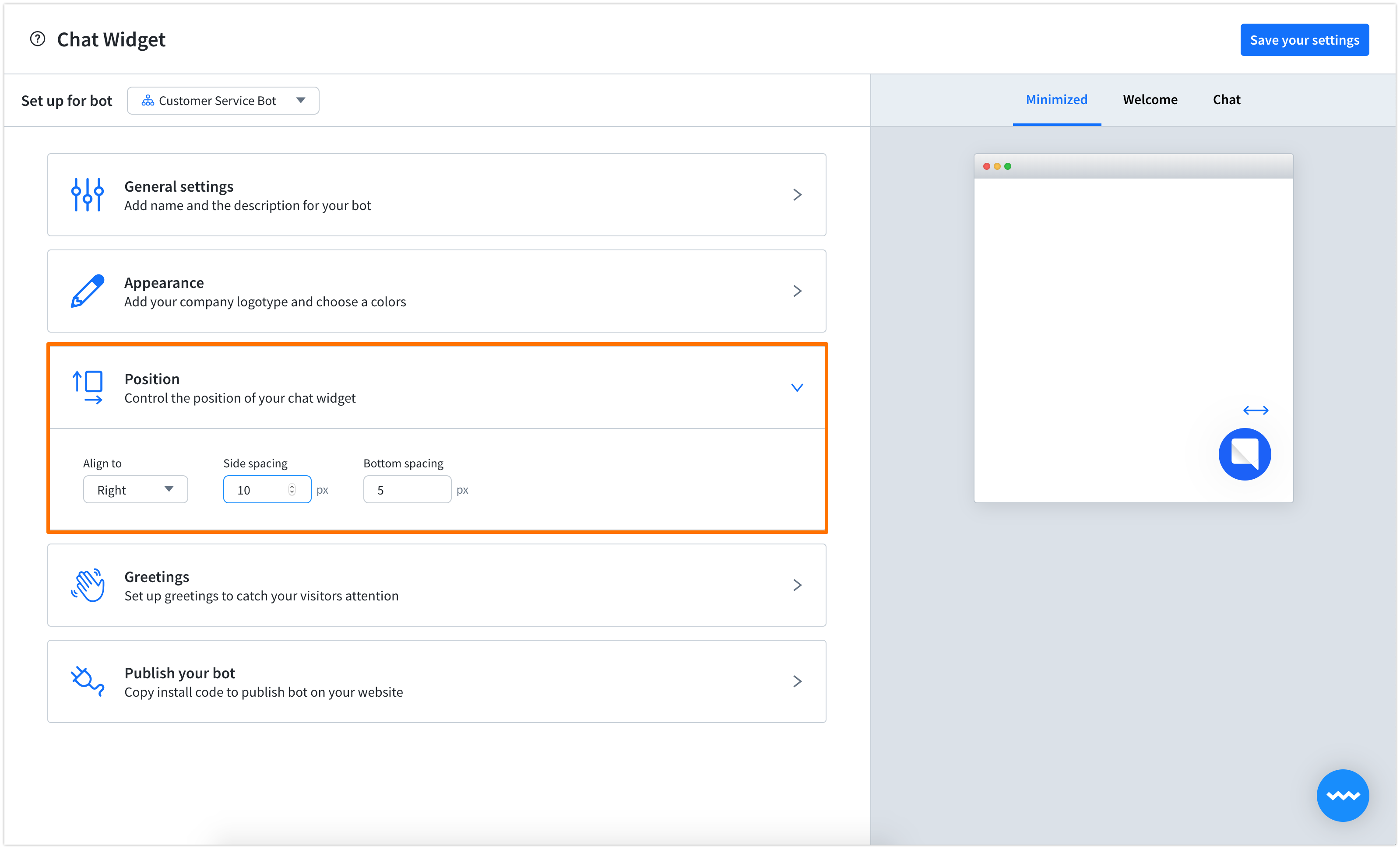Edit the Bottom spacing input field
The width and height of the screenshot is (1400, 849).
(406, 489)
